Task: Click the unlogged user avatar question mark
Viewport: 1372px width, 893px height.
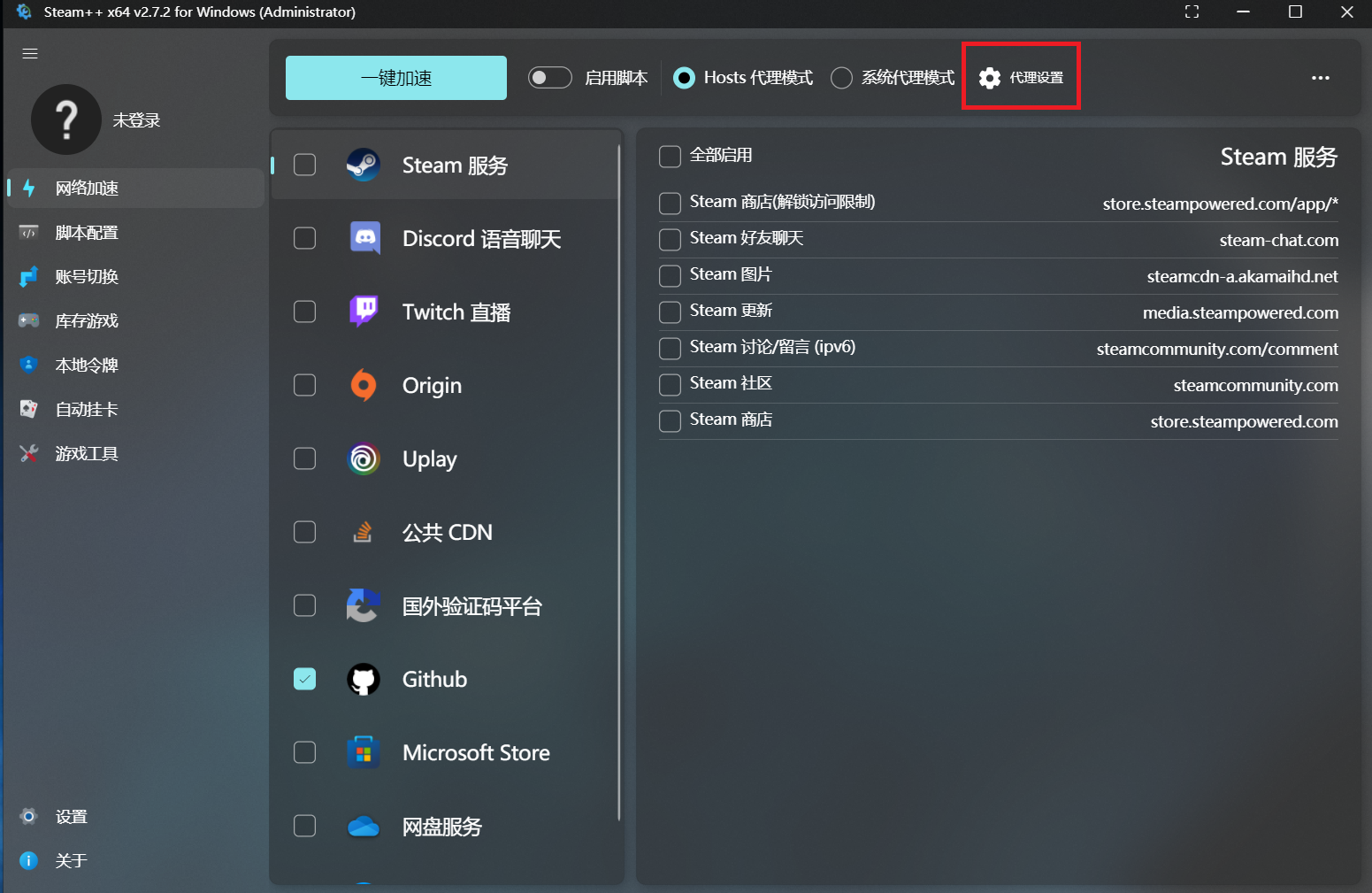Action: coord(65,119)
